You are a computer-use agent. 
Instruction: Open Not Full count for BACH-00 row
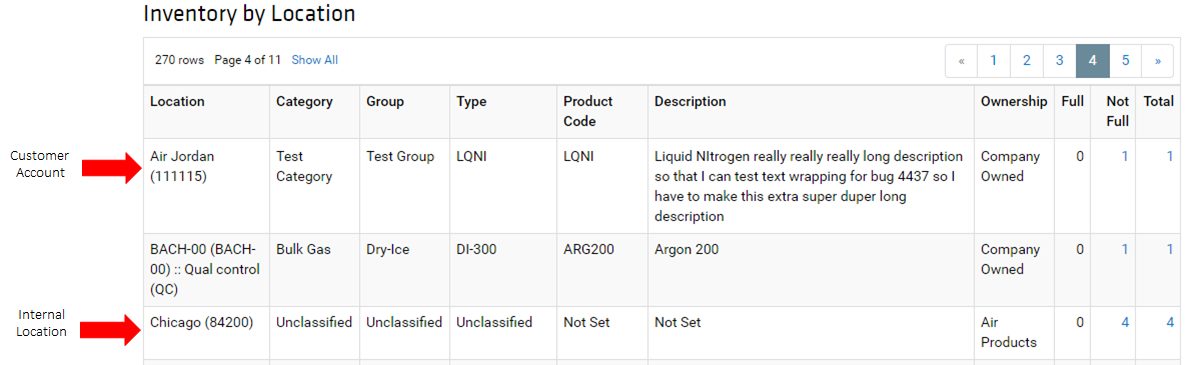tap(1125, 249)
